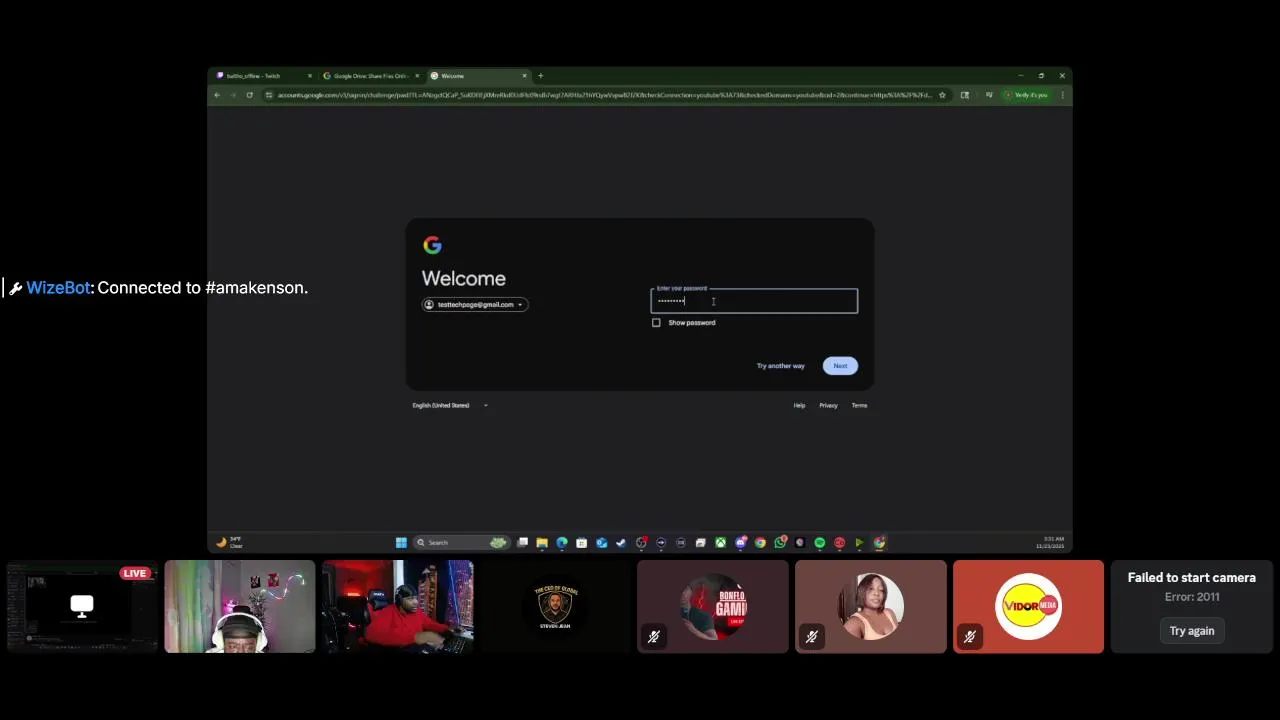Image resolution: width=1280 pixels, height=720 pixels.
Task: Close the Twitch tab
Action: [x=310, y=76]
